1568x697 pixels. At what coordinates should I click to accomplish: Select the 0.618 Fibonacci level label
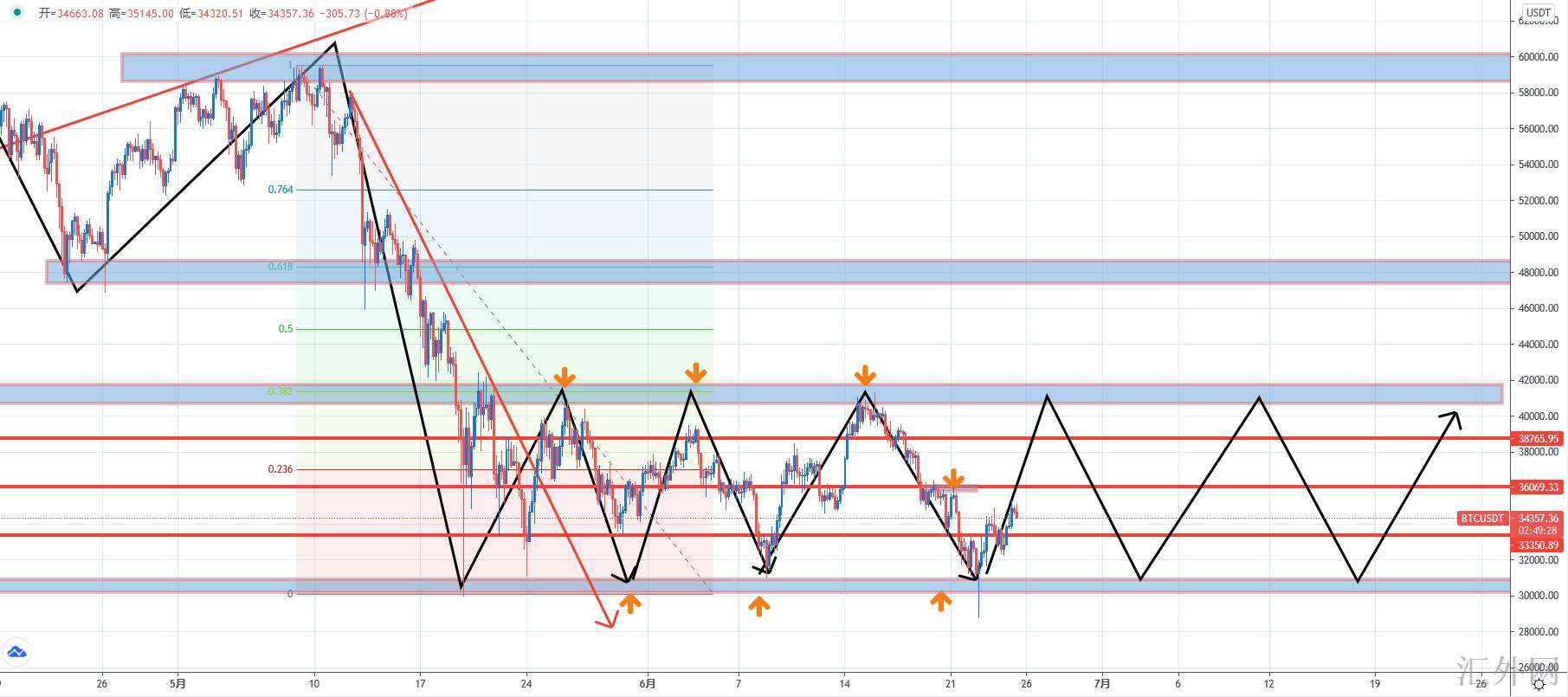click(x=280, y=267)
